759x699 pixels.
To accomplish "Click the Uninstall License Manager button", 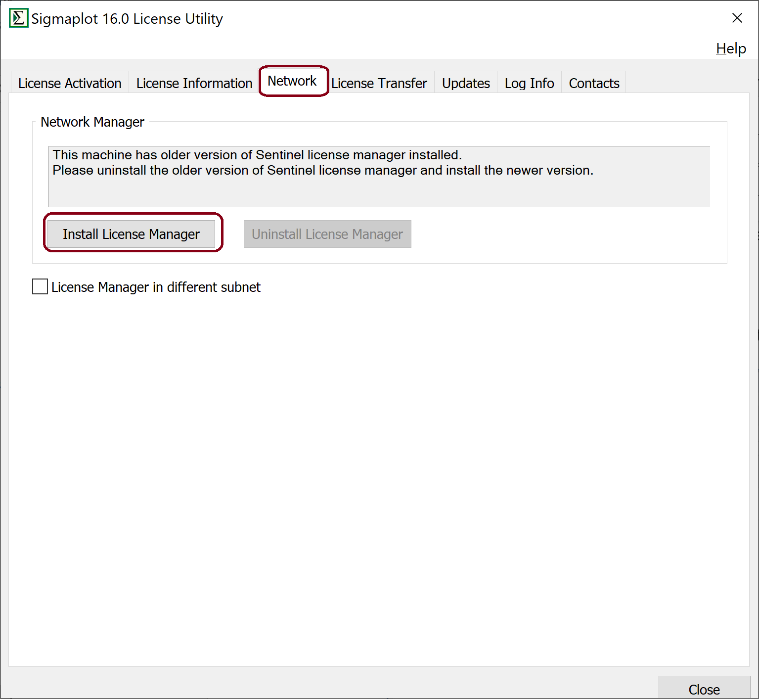I will (x=327, y=234).
